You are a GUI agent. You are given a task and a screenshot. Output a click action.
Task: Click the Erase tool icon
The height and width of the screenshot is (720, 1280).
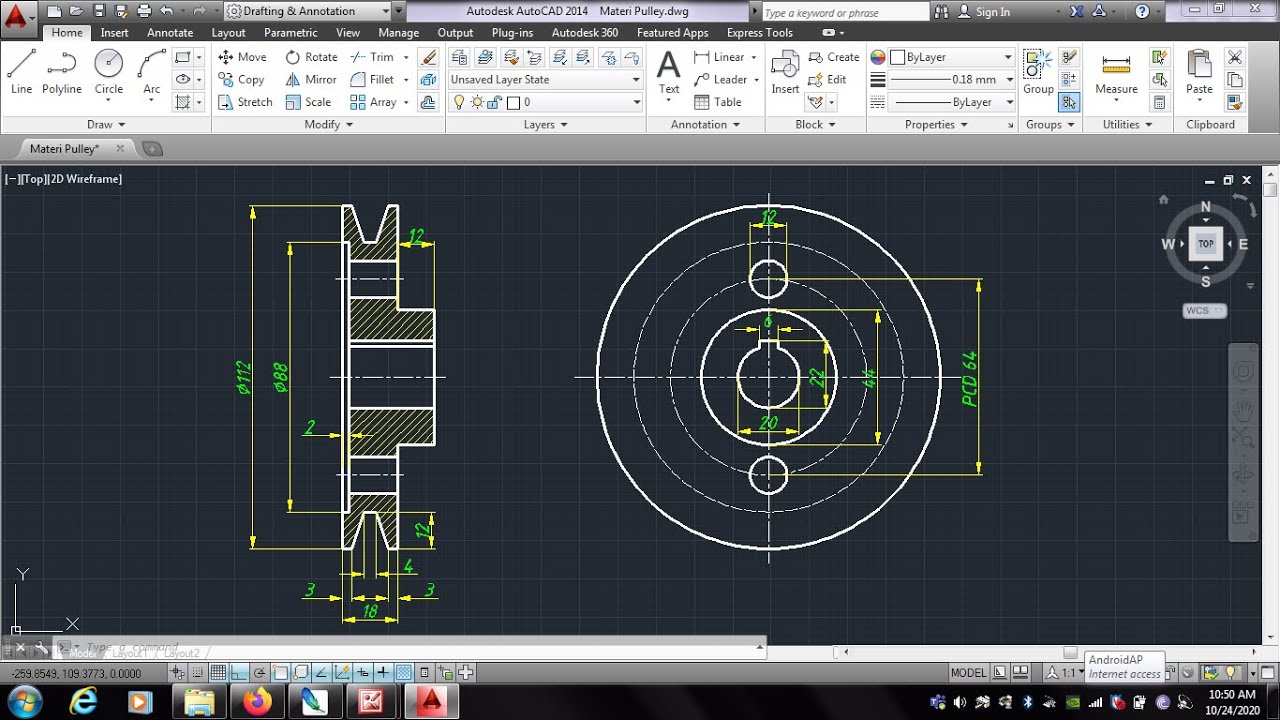428,57
